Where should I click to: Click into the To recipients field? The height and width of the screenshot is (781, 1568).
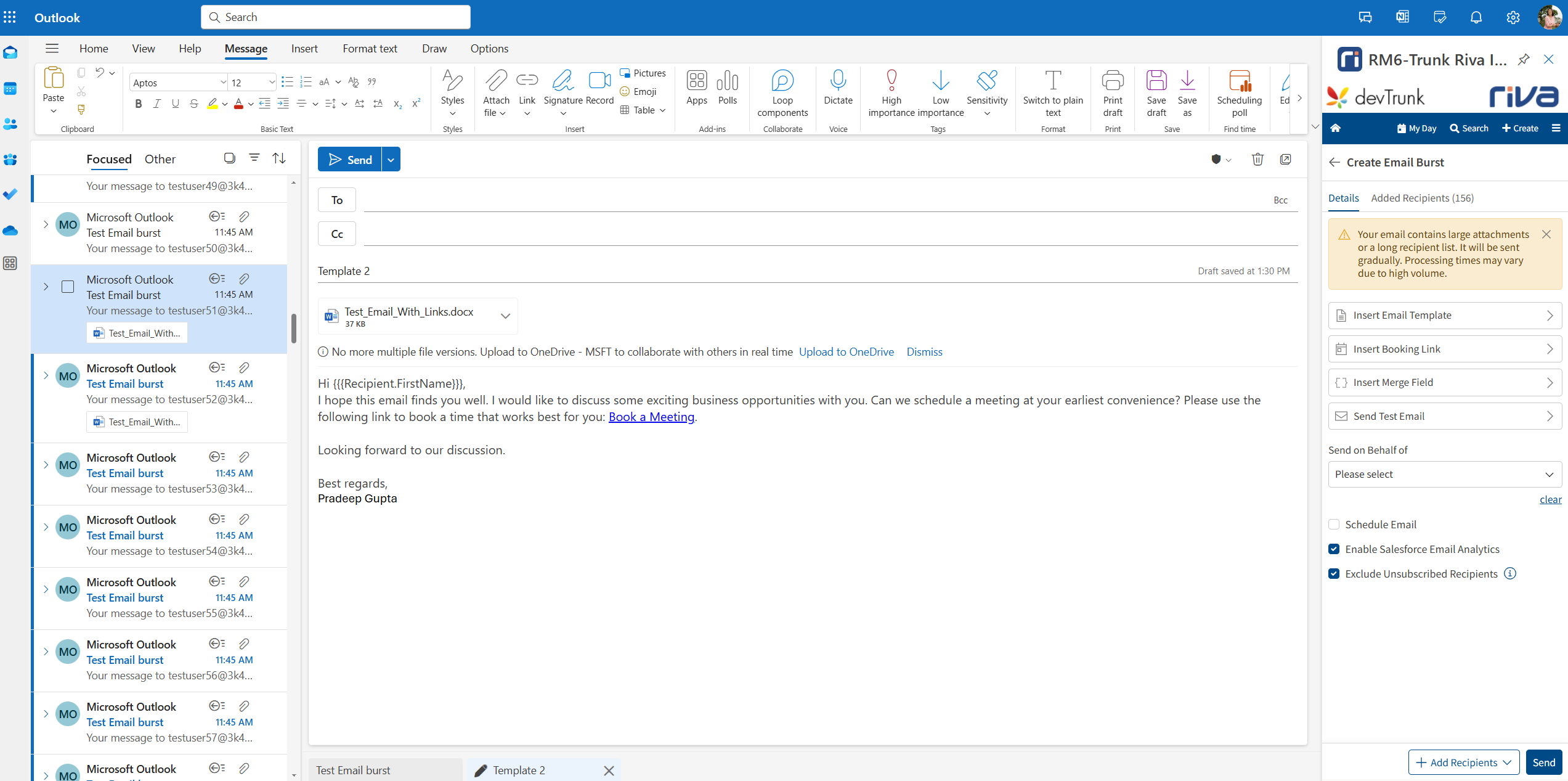(x=813, y=200)
